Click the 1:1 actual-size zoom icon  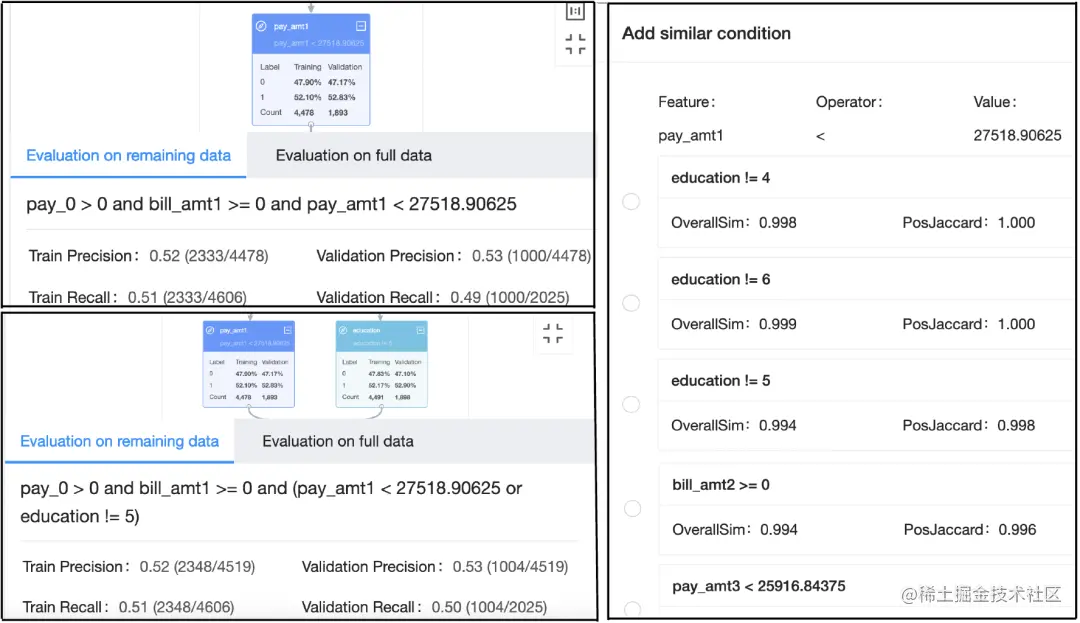575,11
